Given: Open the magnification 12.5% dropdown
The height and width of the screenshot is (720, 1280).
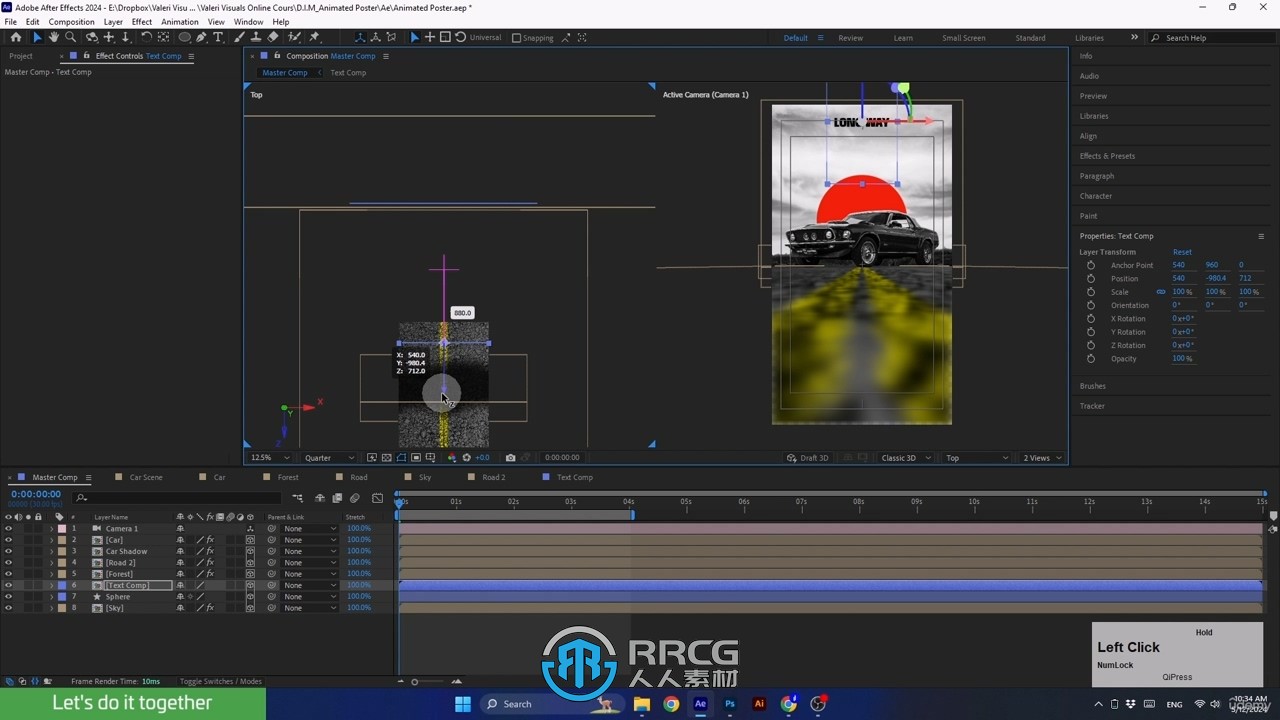Looking at the screenshot, I should [x=271, y=458].
